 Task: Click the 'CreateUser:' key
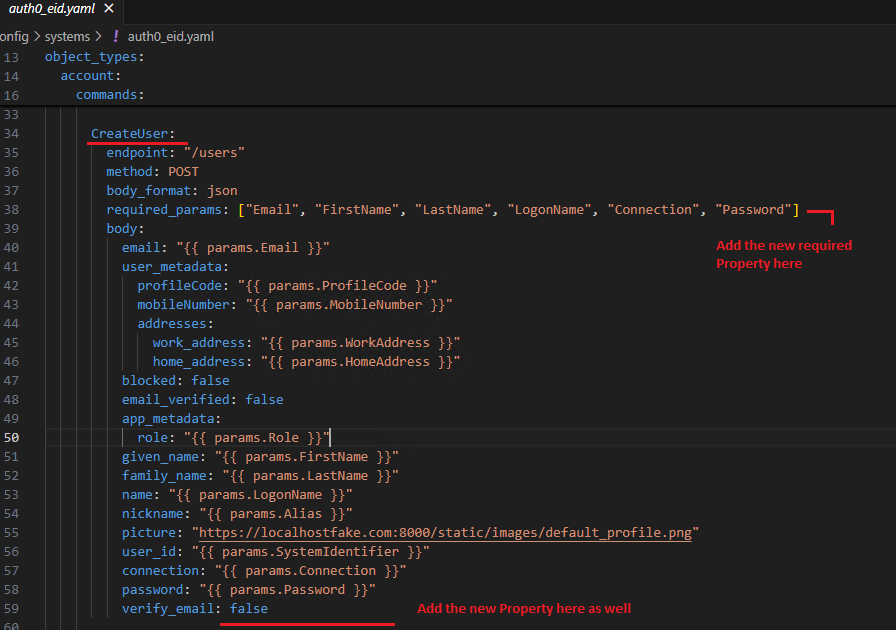pos(133,133)
